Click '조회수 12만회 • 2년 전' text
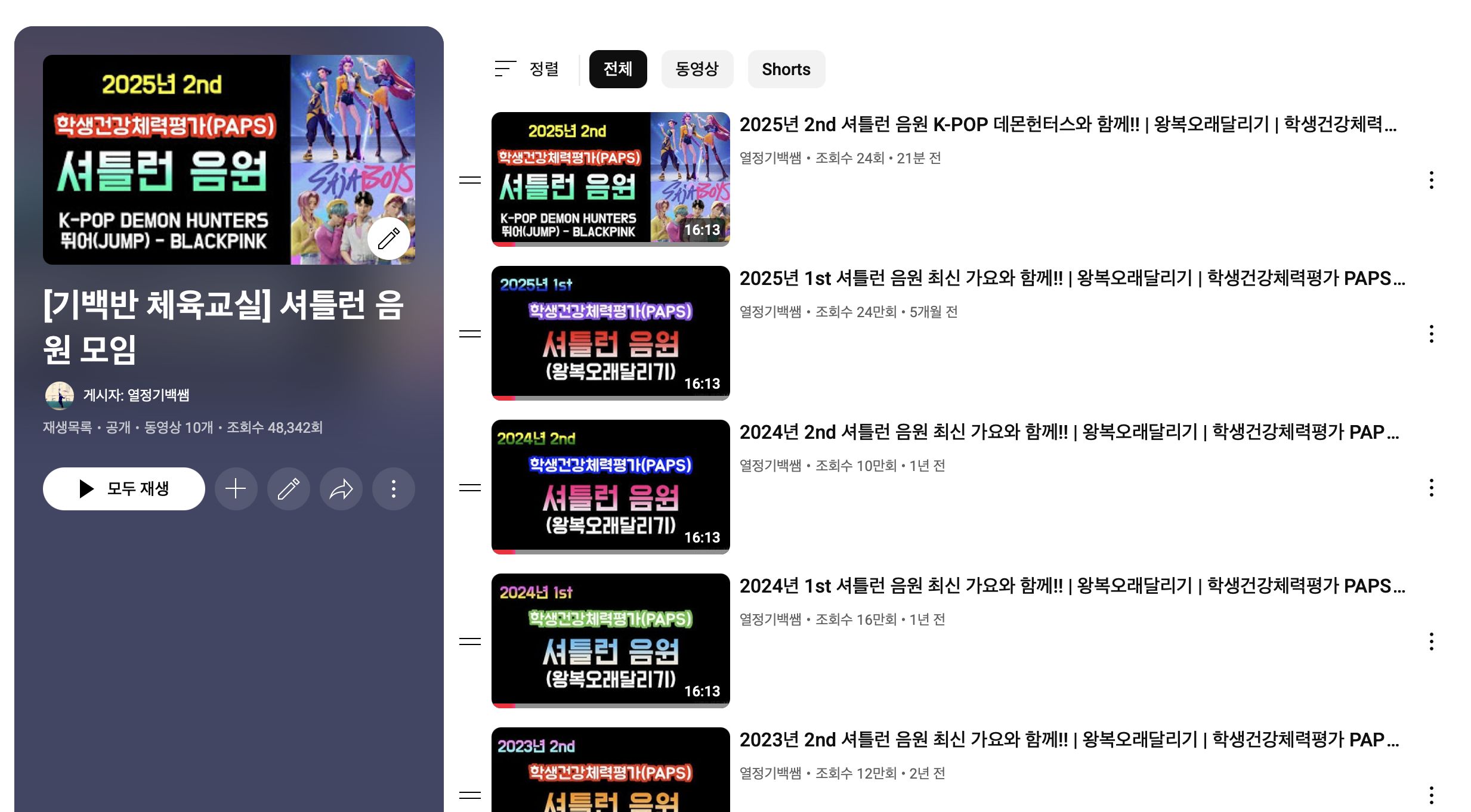 point(880,773)
